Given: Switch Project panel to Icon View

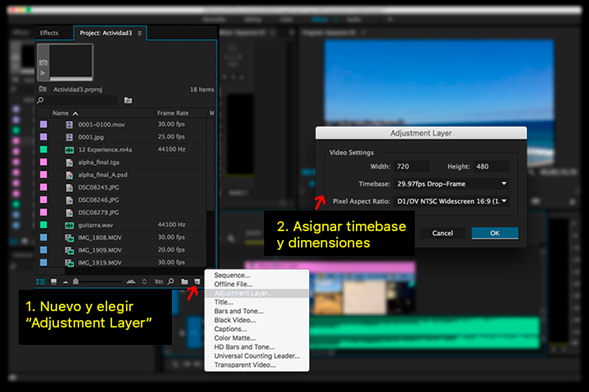Looking at the screenshot, I should [54, 281].
